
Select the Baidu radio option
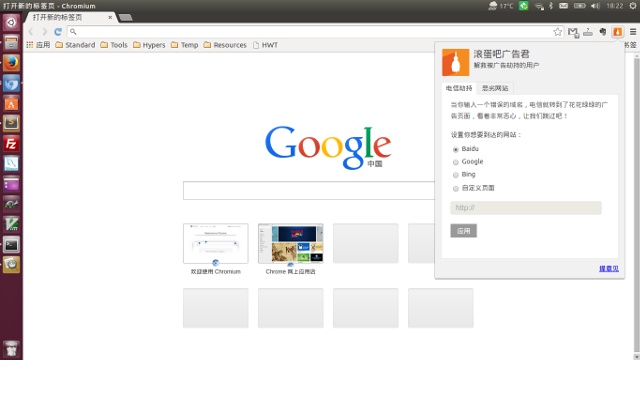coord(456,149)
